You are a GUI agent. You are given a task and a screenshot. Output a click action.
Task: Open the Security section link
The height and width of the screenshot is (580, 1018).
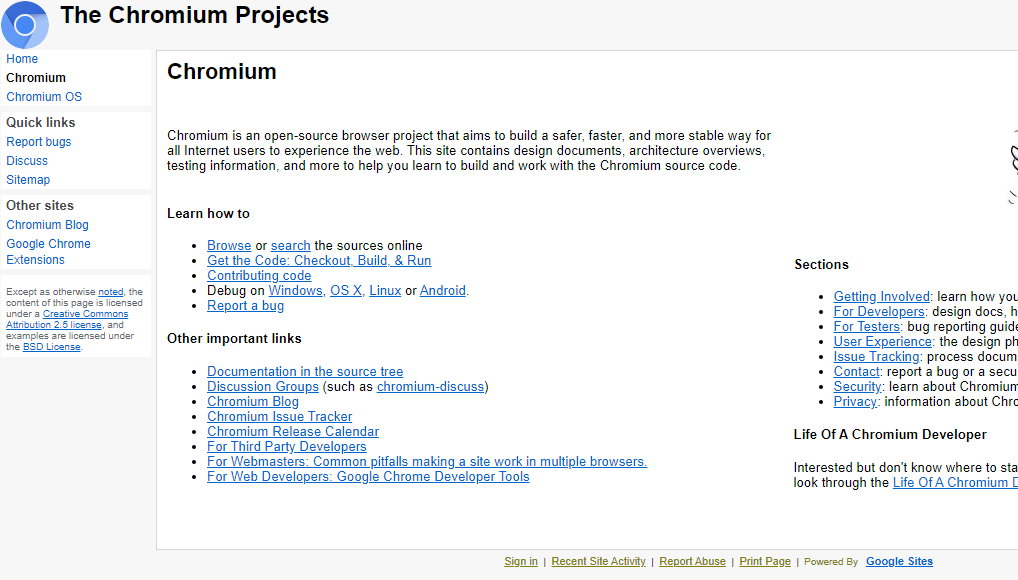(858, 386)
